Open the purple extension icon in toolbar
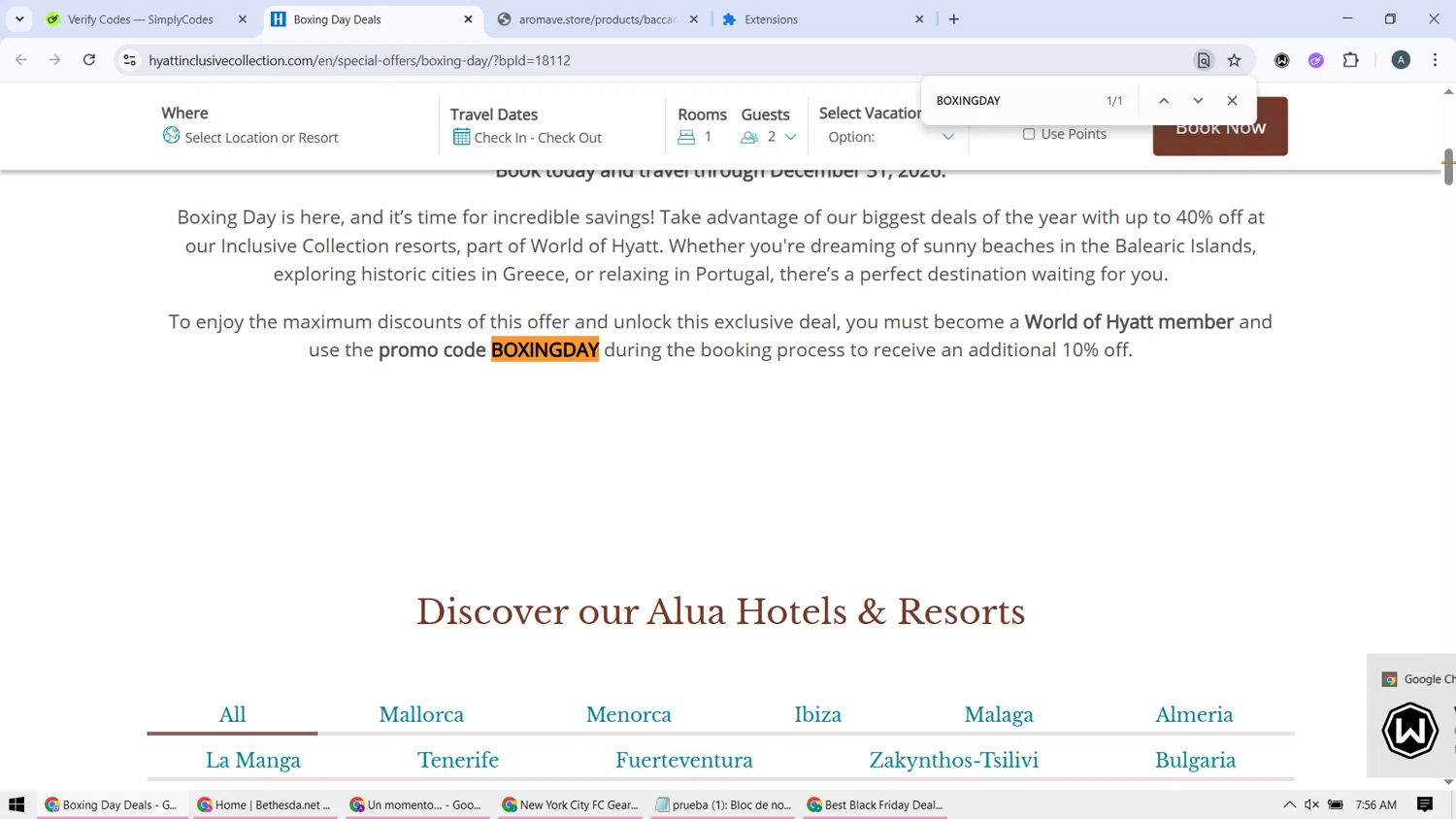The image size is (1456, 819). click(1316, 60)
